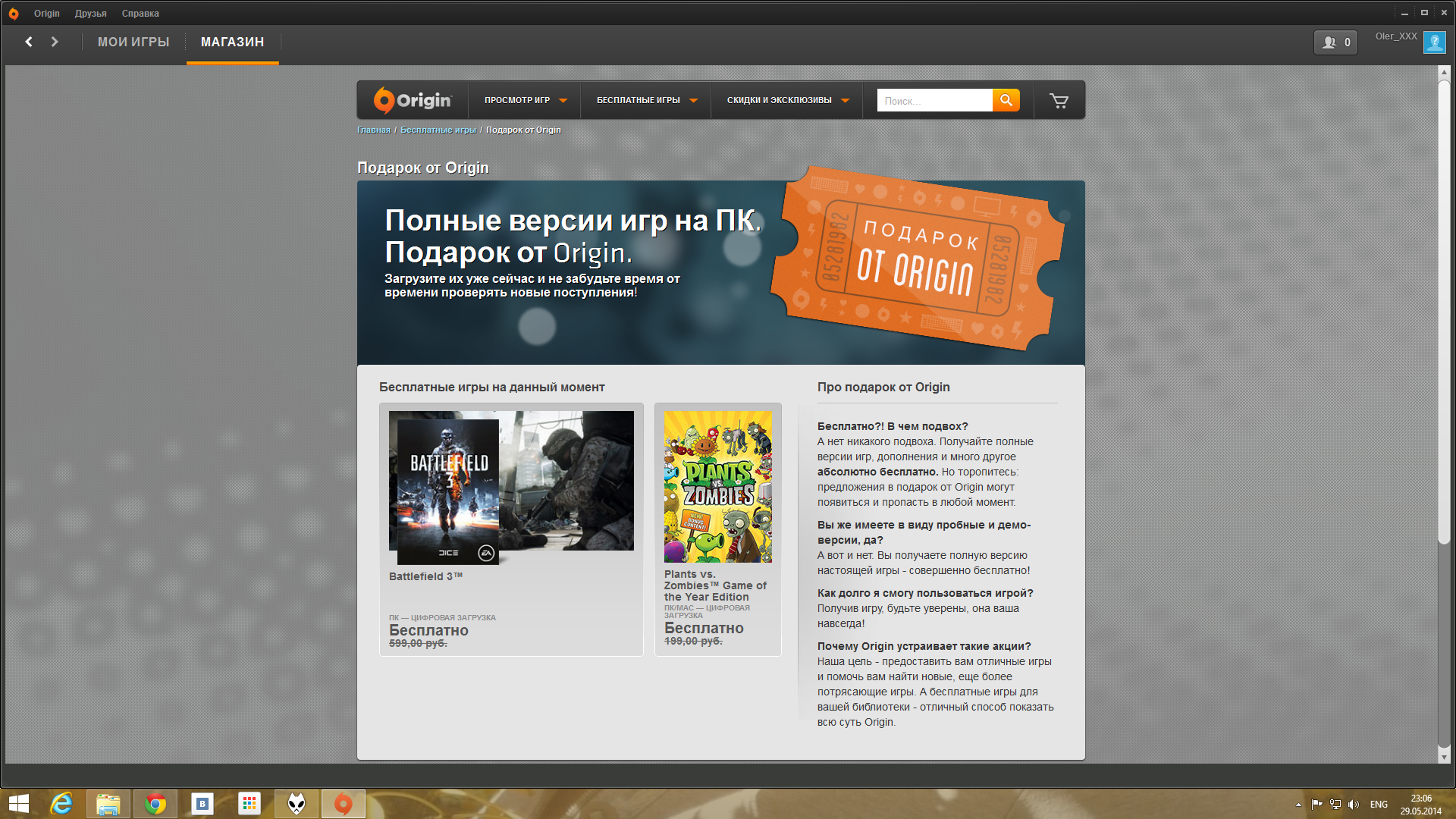Switch to the МОИ ИГРЫ tab
Screen dimensions: 1456x819
tap(133, 42)
